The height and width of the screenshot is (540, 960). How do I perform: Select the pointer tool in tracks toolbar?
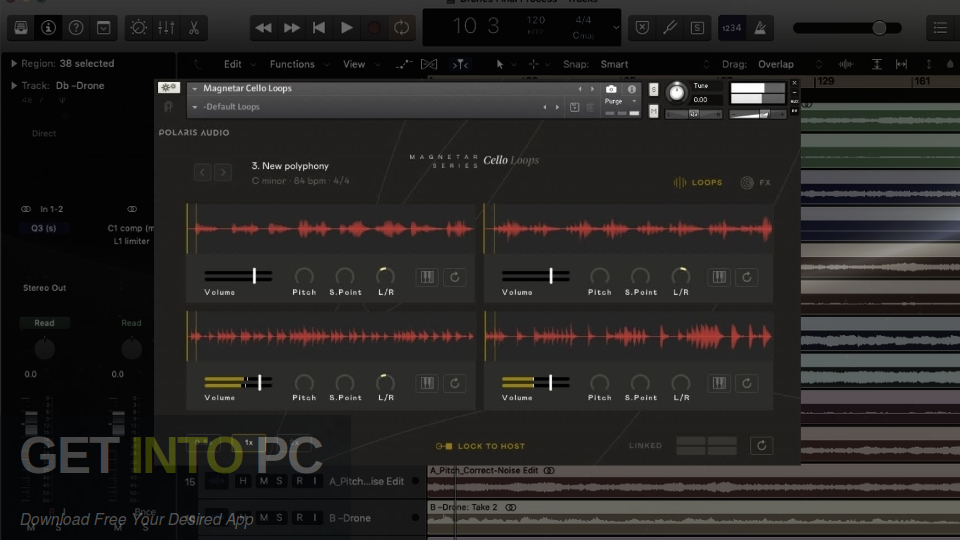pyautogui.click(x=500, y=64)
